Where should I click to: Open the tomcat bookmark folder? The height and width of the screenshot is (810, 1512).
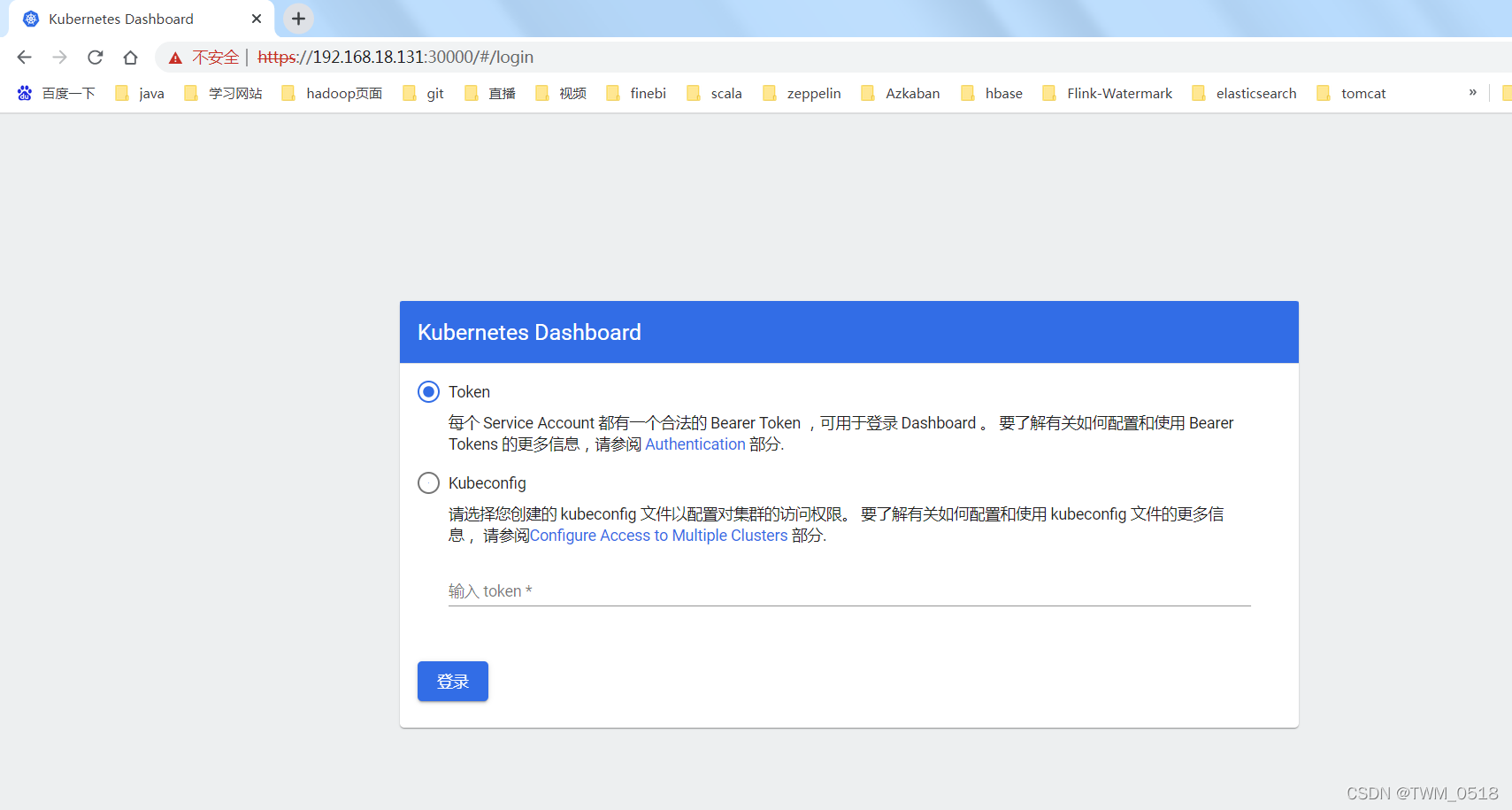pos(1352,93)
